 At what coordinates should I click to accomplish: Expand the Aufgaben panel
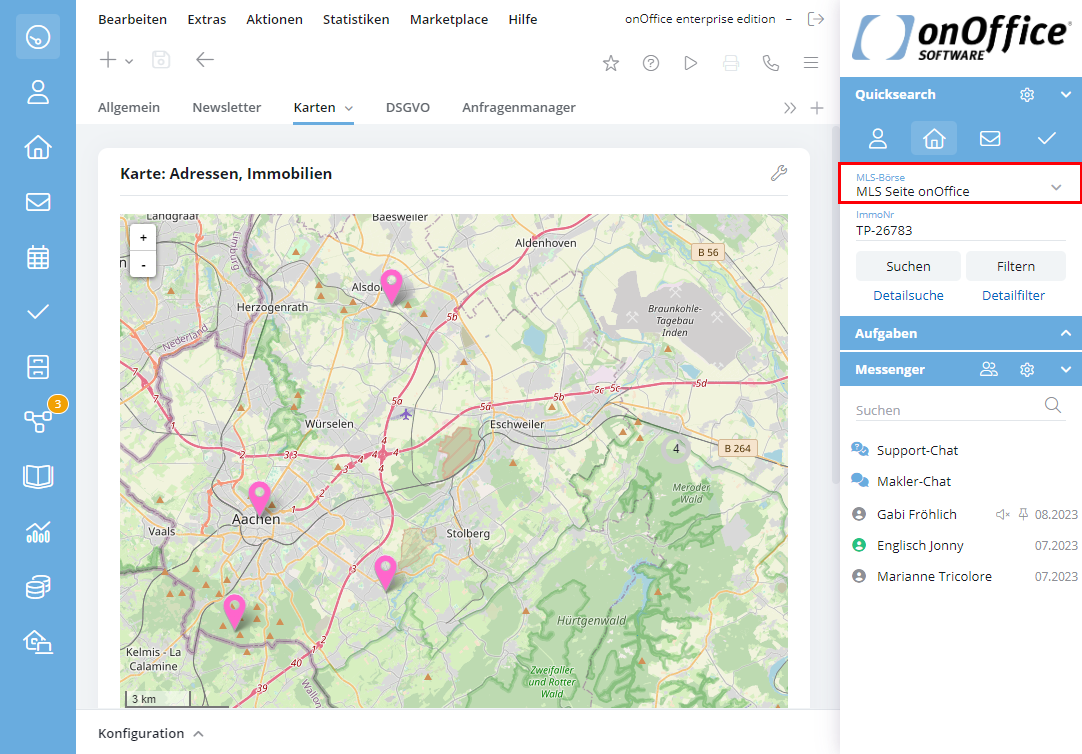pyautogui.click(x=1065, y=333)
